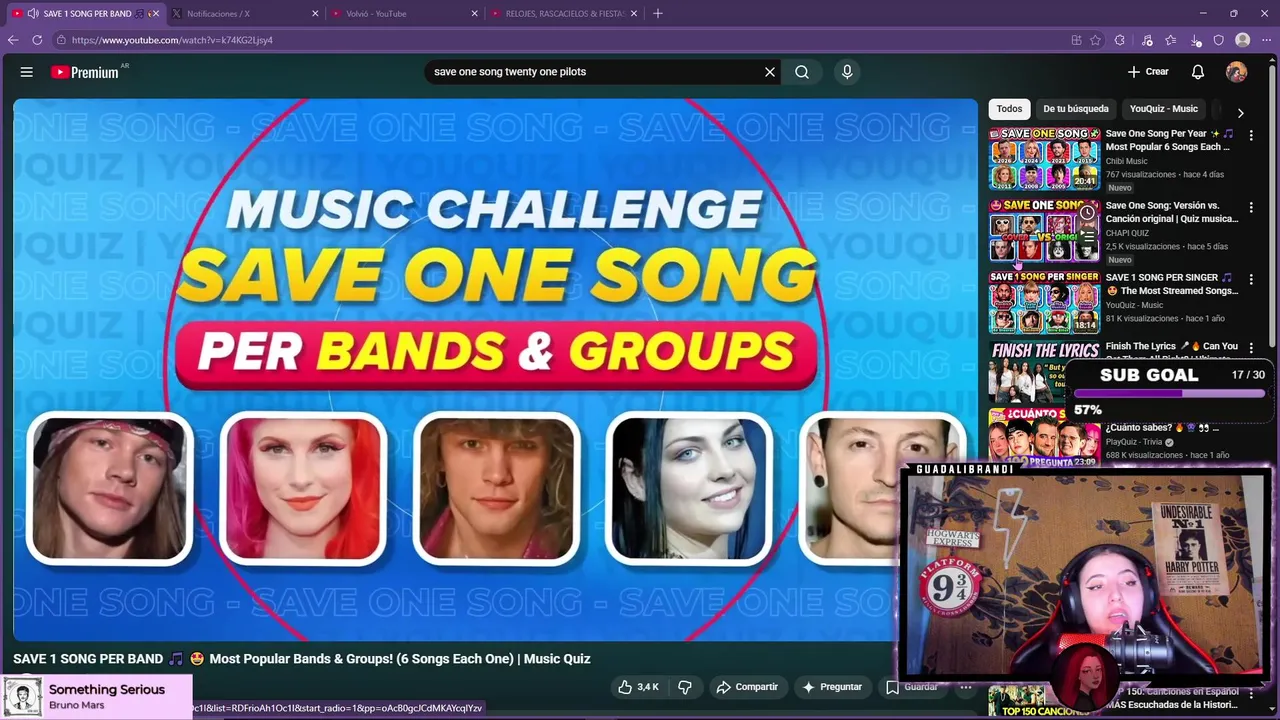Click the main video player area
Screen dimensions: 1280x720
(495, 369)
